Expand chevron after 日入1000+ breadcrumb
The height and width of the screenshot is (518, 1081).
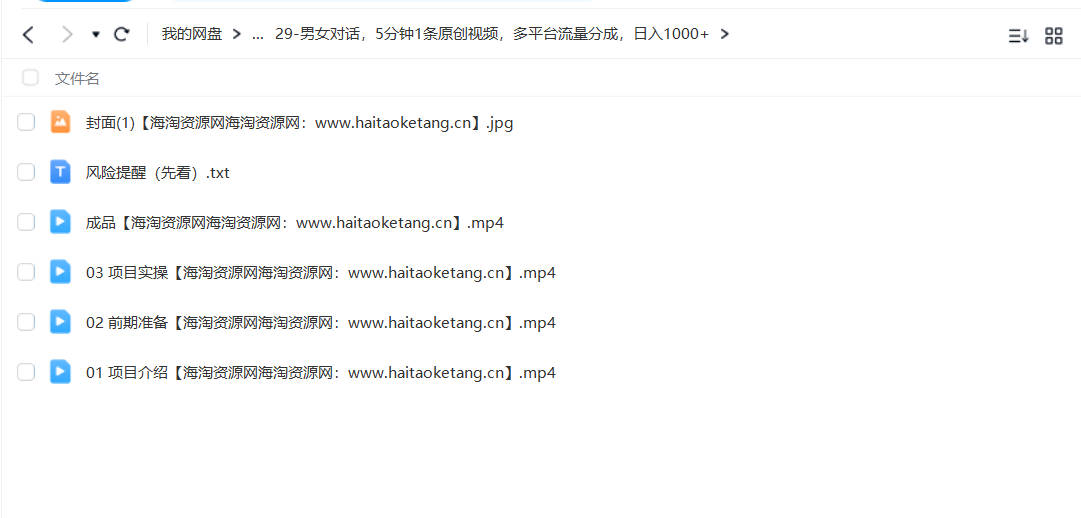(725, 34)
